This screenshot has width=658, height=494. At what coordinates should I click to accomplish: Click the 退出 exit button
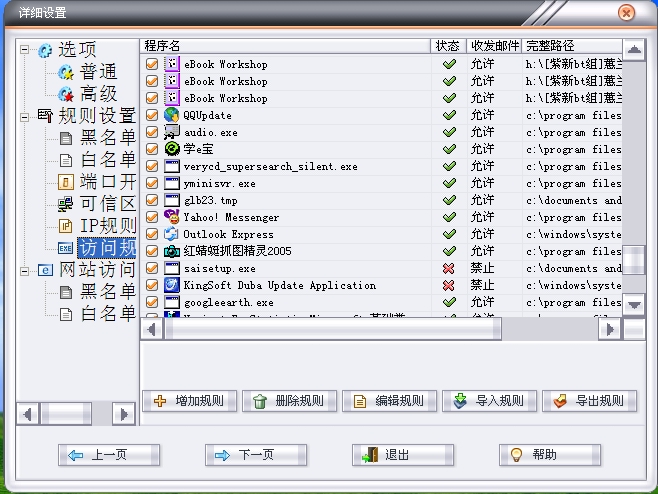click(403, 455)
